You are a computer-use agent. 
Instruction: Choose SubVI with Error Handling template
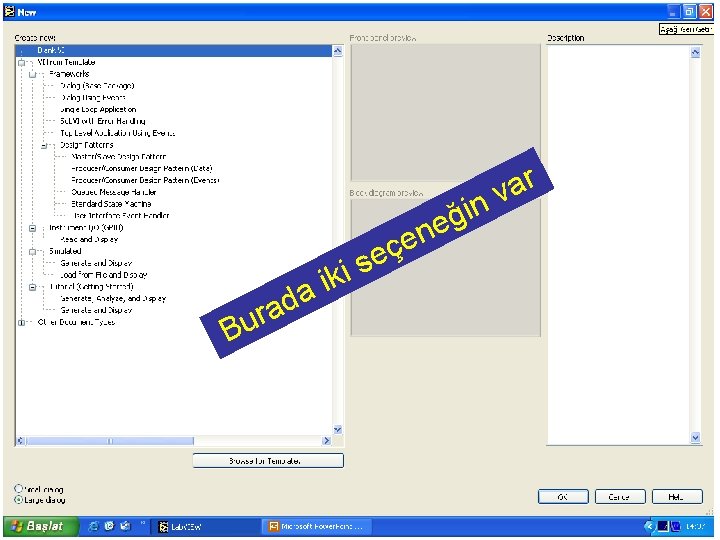102,121
